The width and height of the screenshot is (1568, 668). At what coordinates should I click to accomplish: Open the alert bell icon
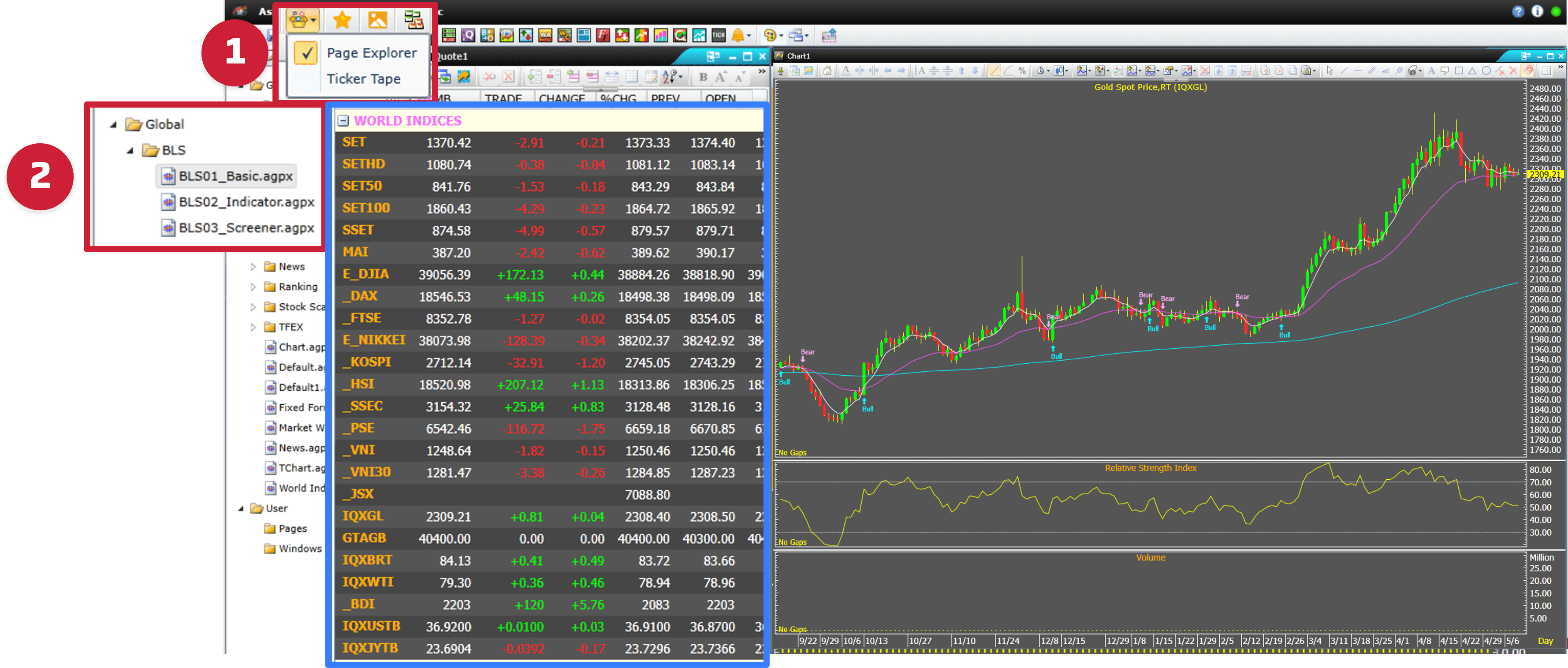tap(738, 35)
